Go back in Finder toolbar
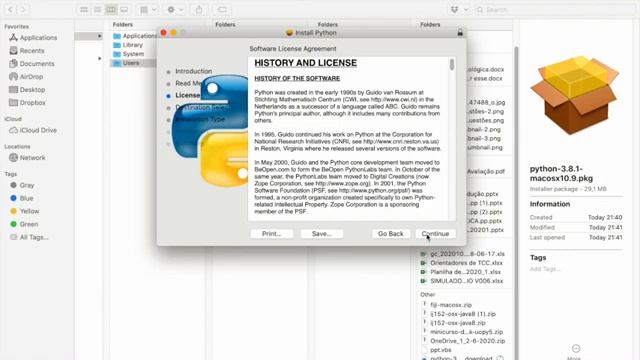The image size is (640, 360). [x=11, y=9]
